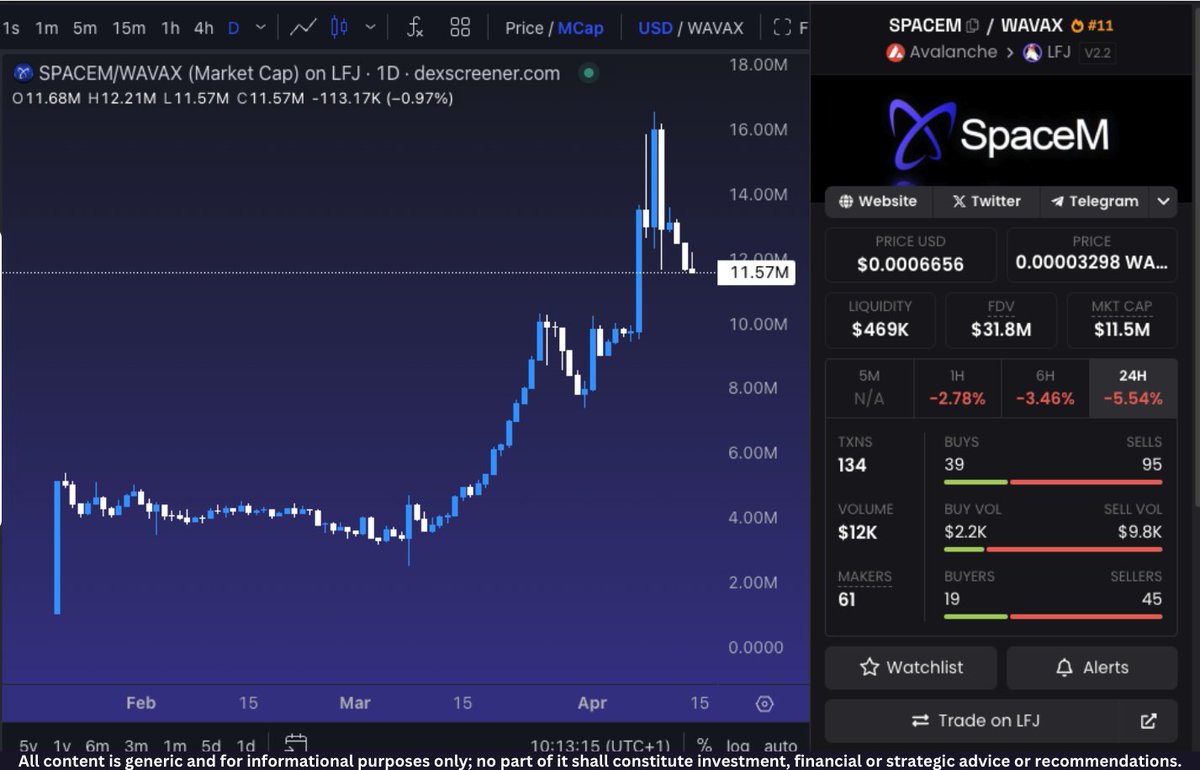
Task: Click the 11.57M current price label
Action: pos(756,272)
